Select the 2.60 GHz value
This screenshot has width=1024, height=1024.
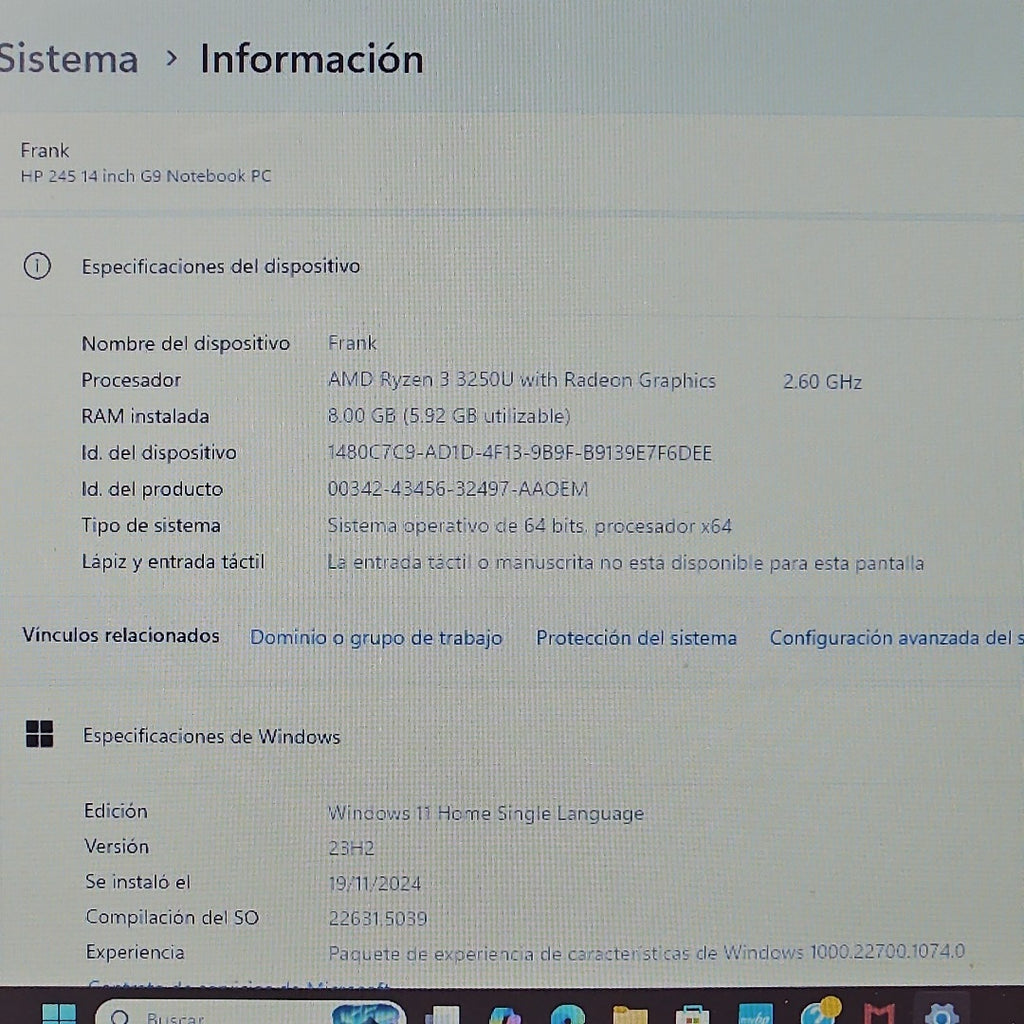(x=822, y=382)
